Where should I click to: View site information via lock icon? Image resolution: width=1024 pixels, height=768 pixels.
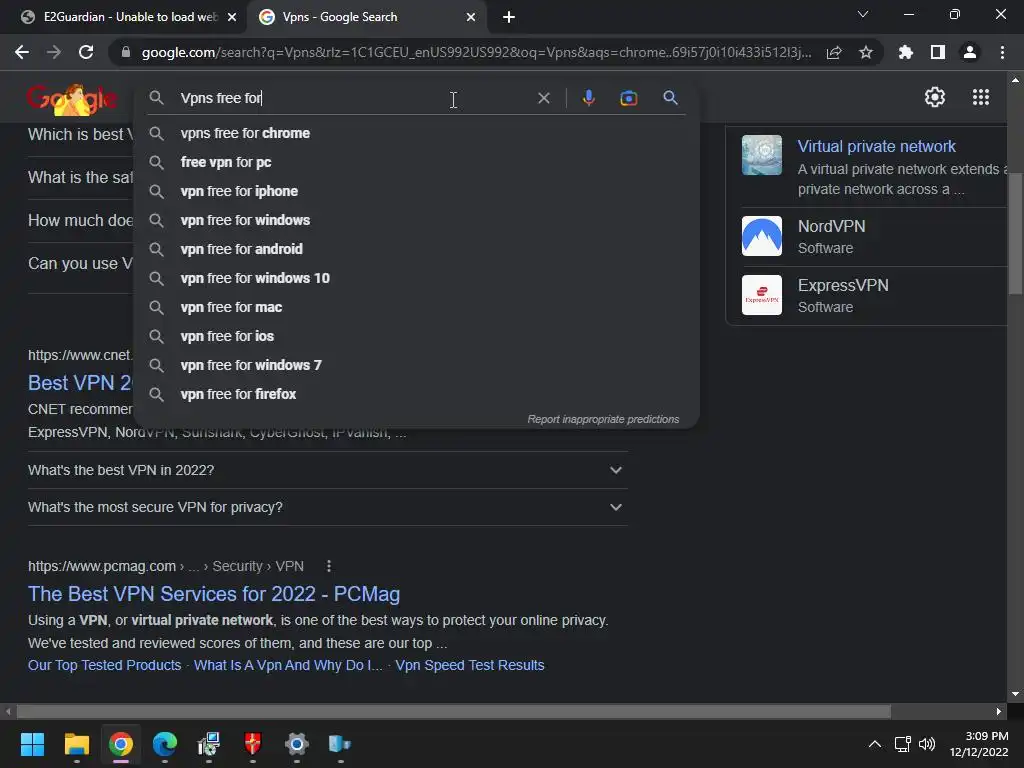[x=126, y=52]
